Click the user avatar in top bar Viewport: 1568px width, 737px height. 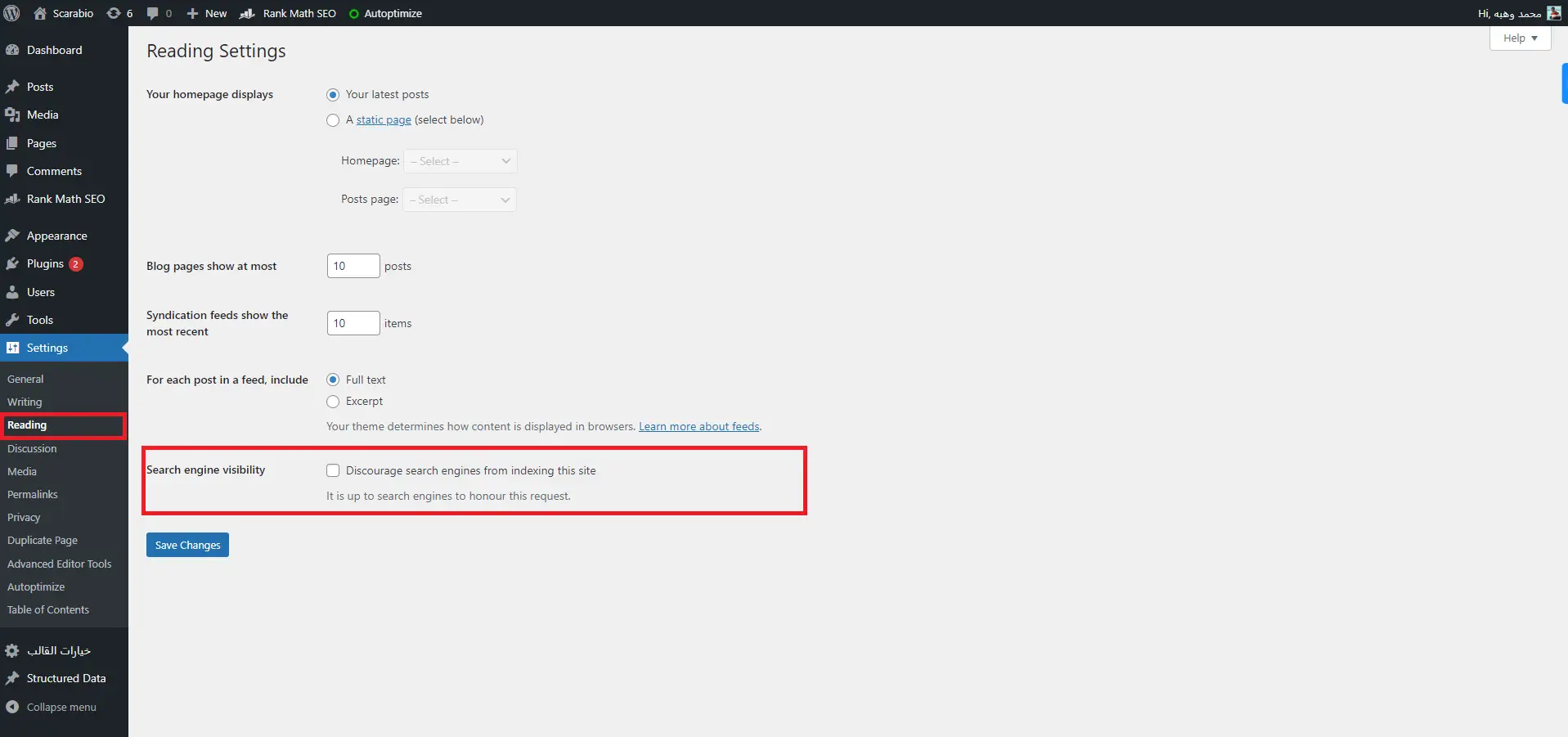[x=1554, y=13]
